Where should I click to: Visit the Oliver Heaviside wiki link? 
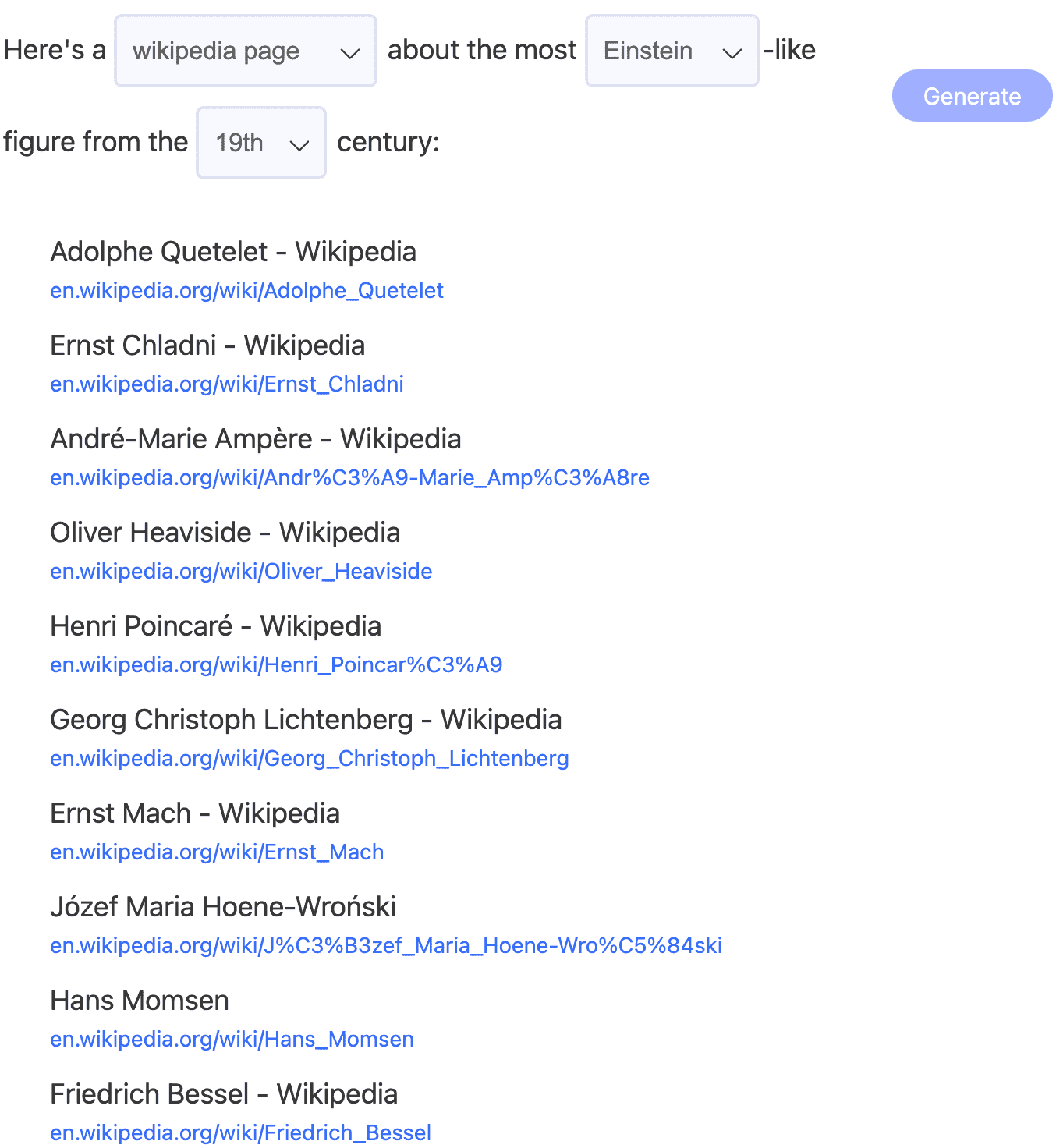click(x=241, y=572)
